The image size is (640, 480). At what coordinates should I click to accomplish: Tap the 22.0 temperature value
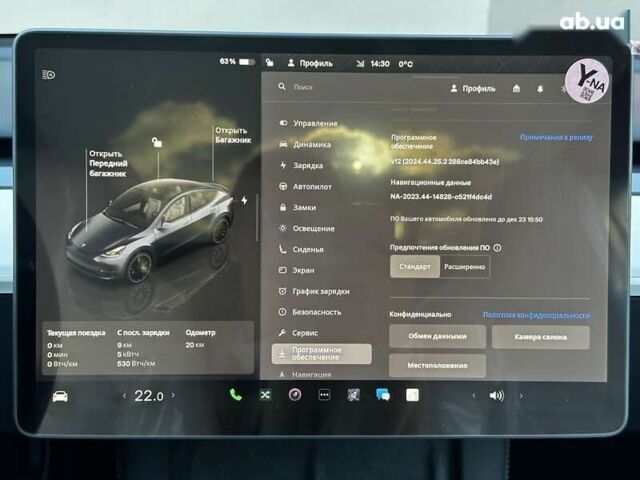(x=149, y=396)
